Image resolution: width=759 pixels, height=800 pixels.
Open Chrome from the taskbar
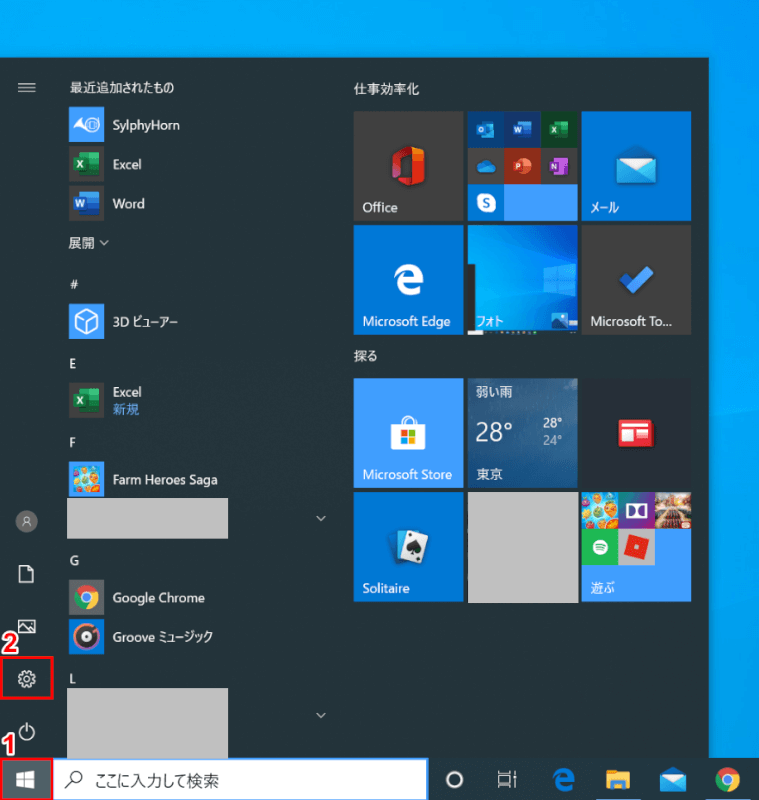[727, 779]
